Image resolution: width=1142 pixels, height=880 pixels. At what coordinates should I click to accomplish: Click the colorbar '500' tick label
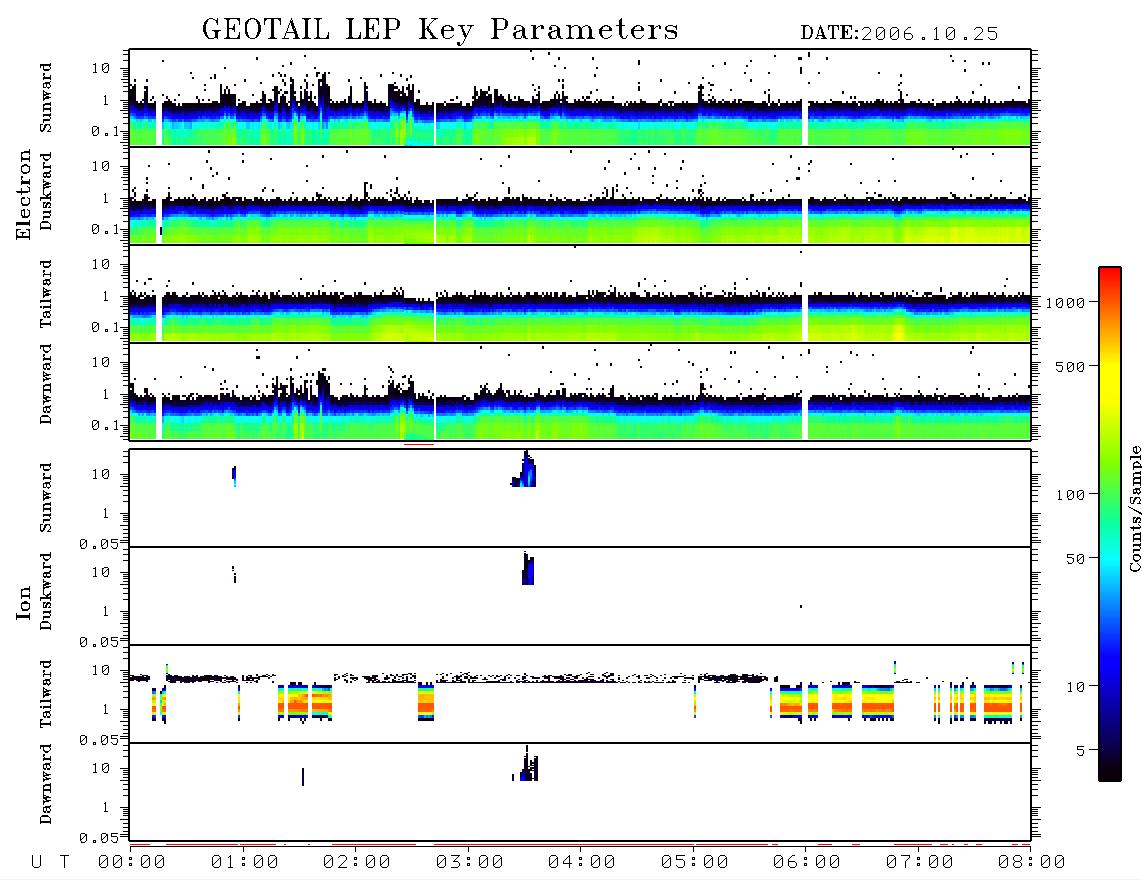1070,366
